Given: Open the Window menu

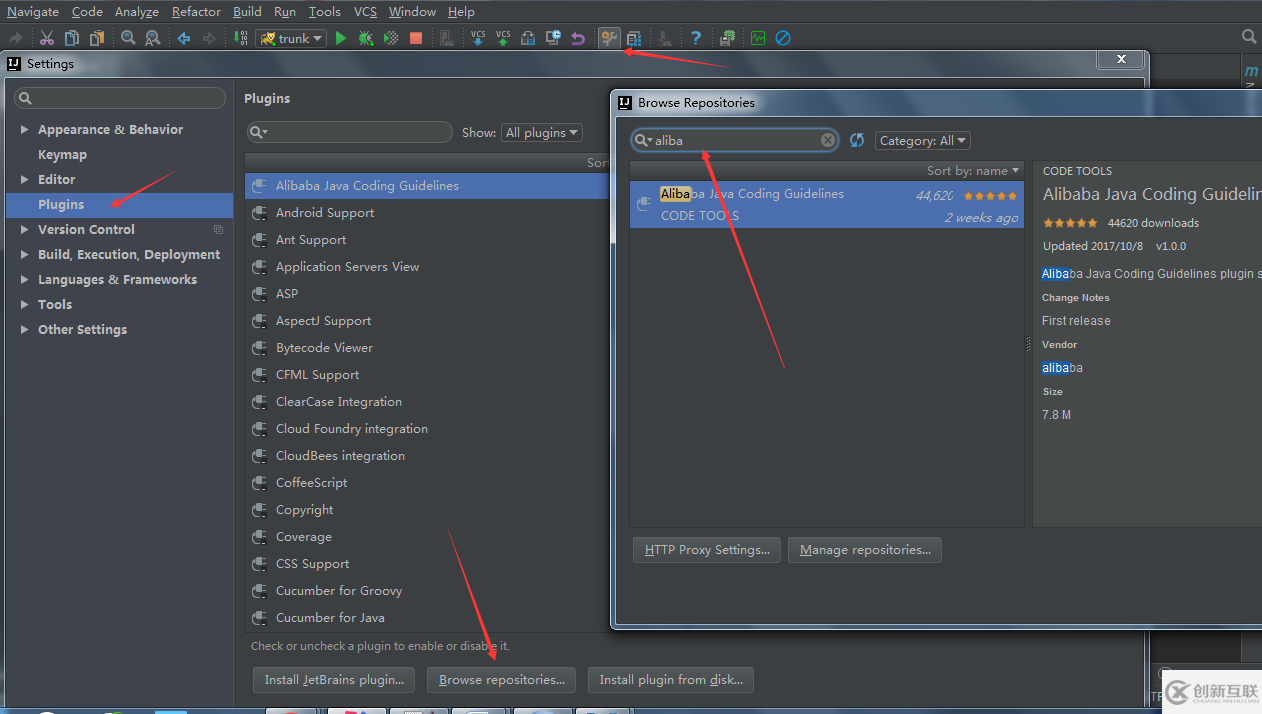Looking at the screenshot, I should click(412, 11).
